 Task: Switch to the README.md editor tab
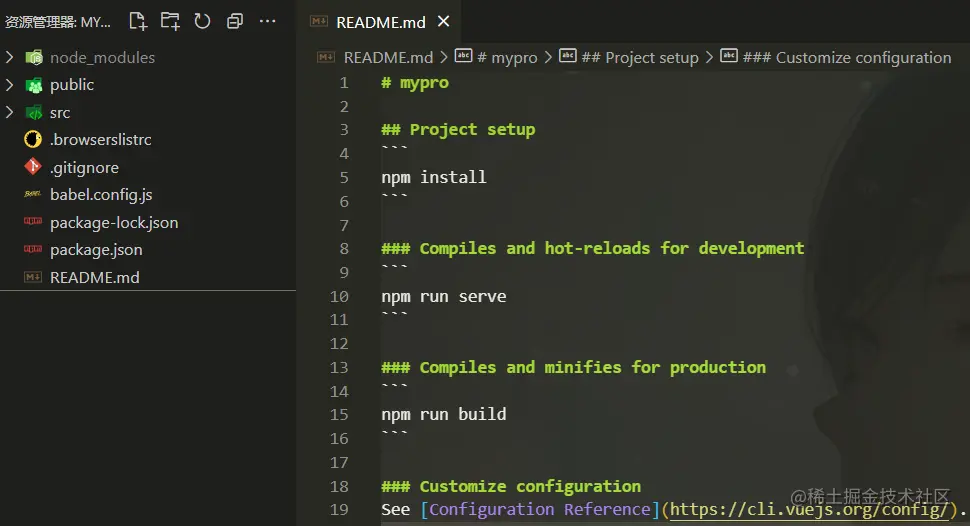[380, 22]
